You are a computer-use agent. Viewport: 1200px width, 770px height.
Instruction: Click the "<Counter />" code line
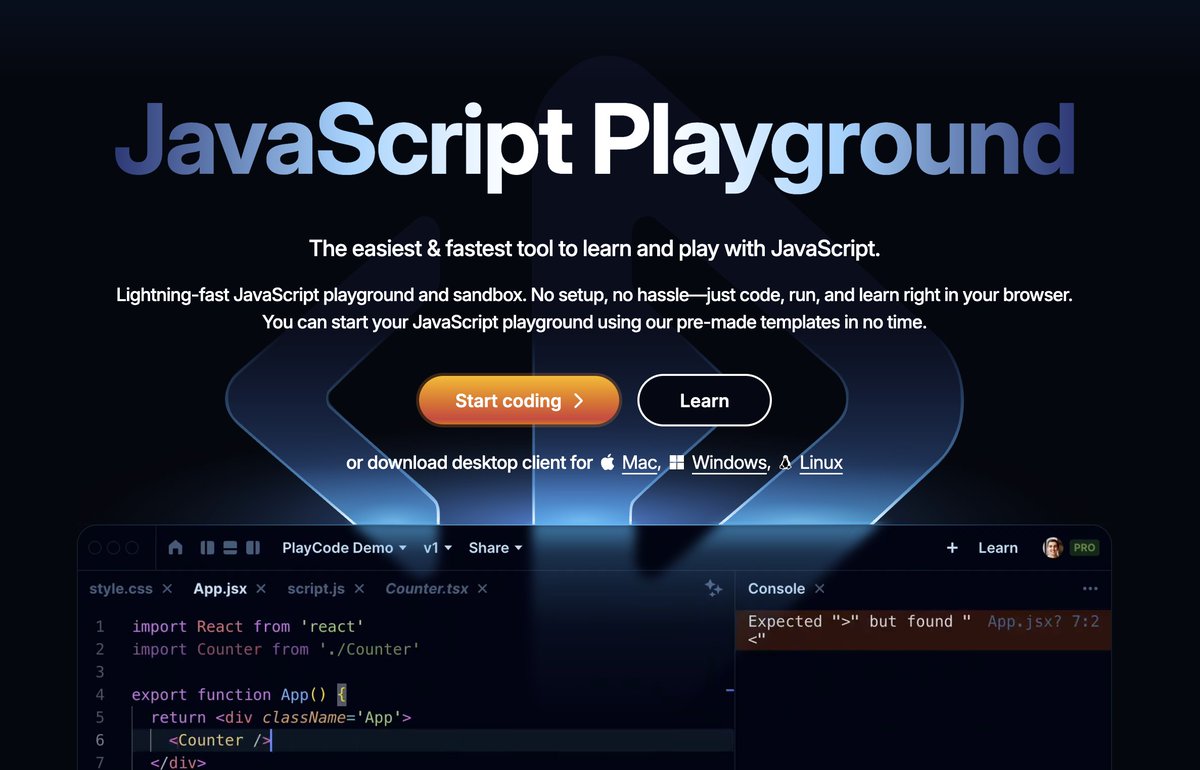click(220, 740)
